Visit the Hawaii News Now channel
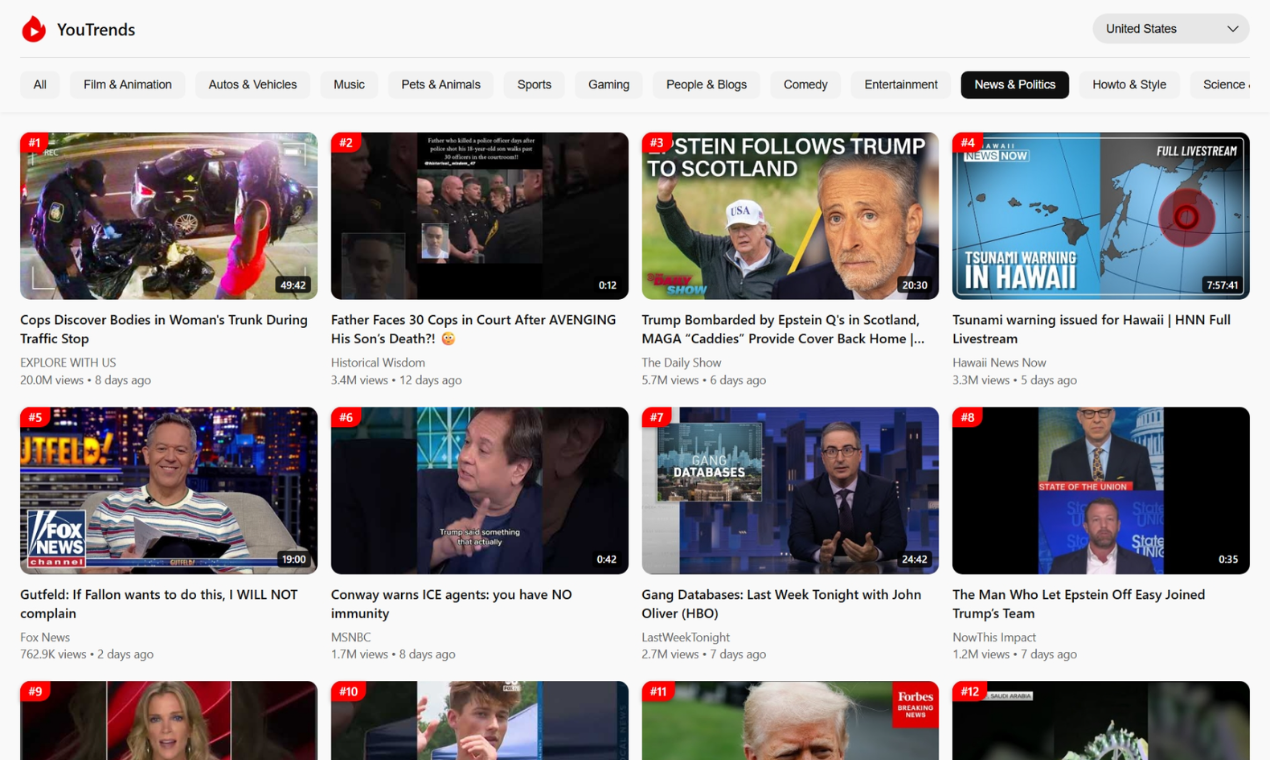1270x760 pixels. [x=1000, y=363]
